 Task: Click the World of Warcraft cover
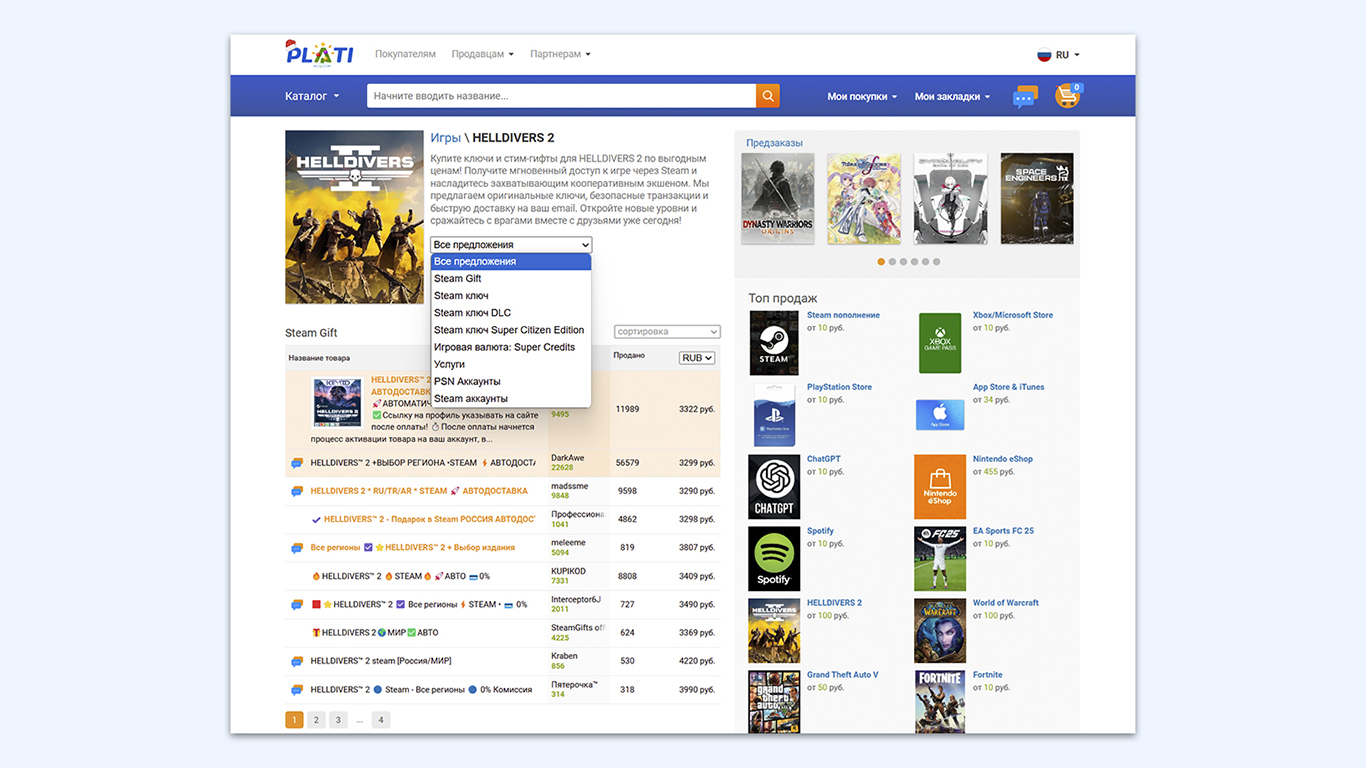(x=940, y=630)
